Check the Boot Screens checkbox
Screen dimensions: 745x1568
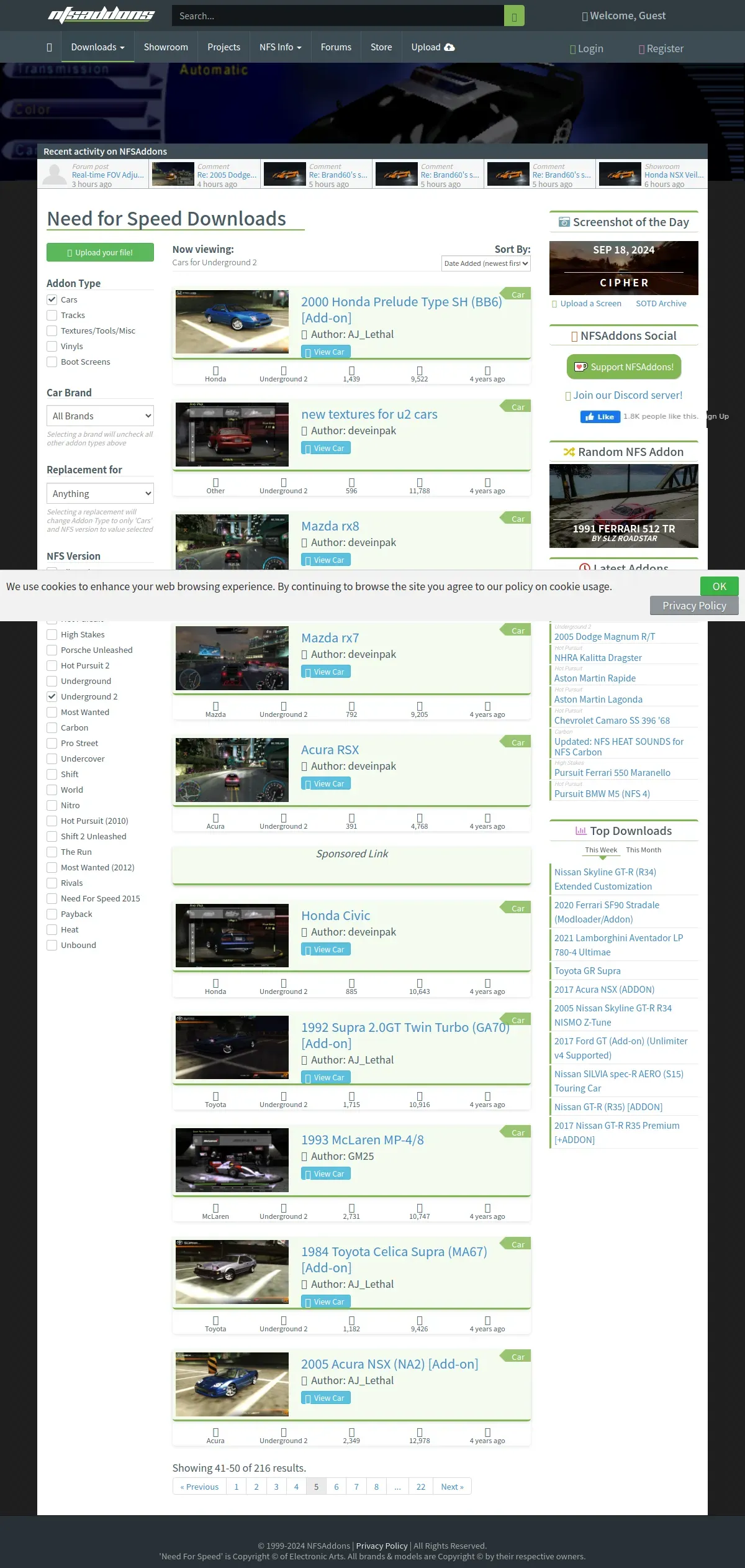tap(52, 362)
